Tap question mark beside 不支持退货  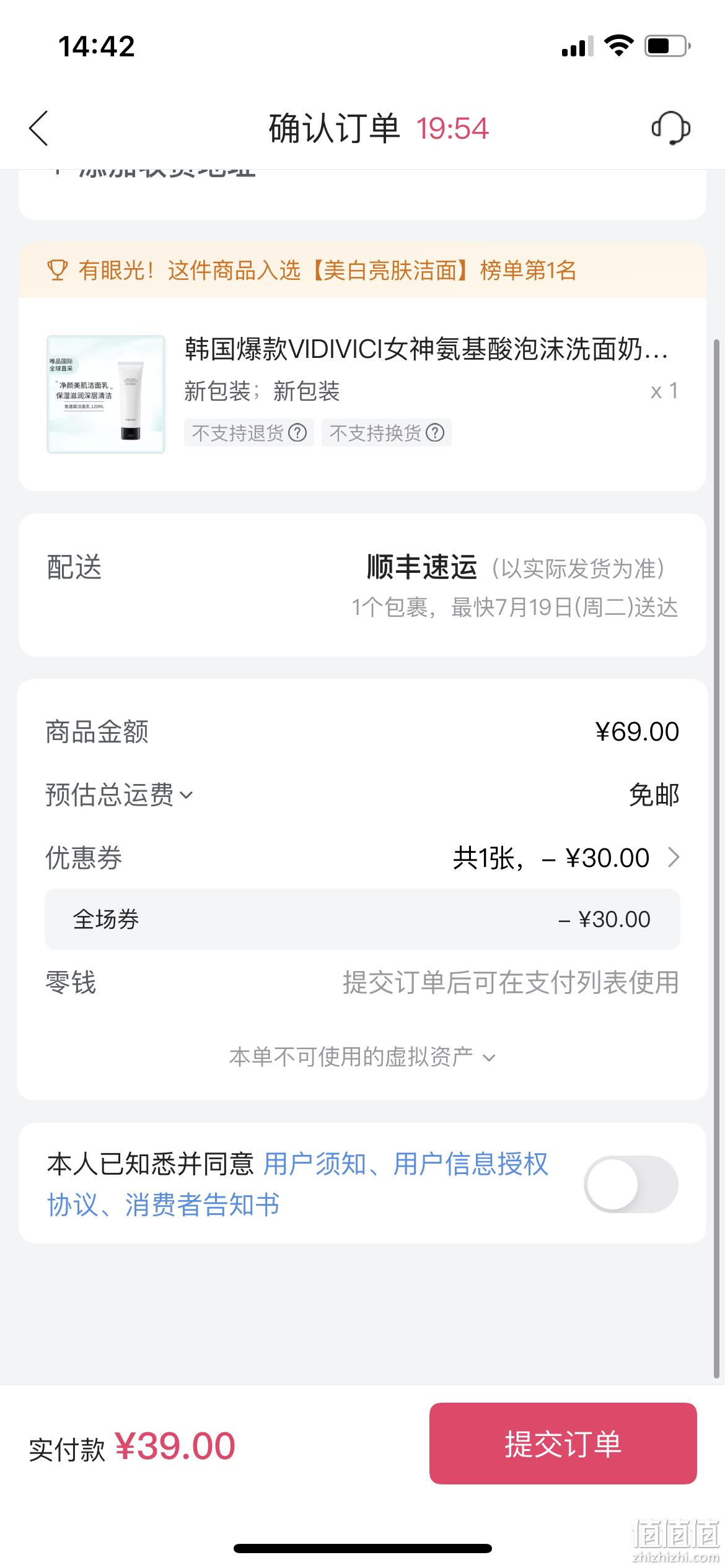(x=298, y=432)
